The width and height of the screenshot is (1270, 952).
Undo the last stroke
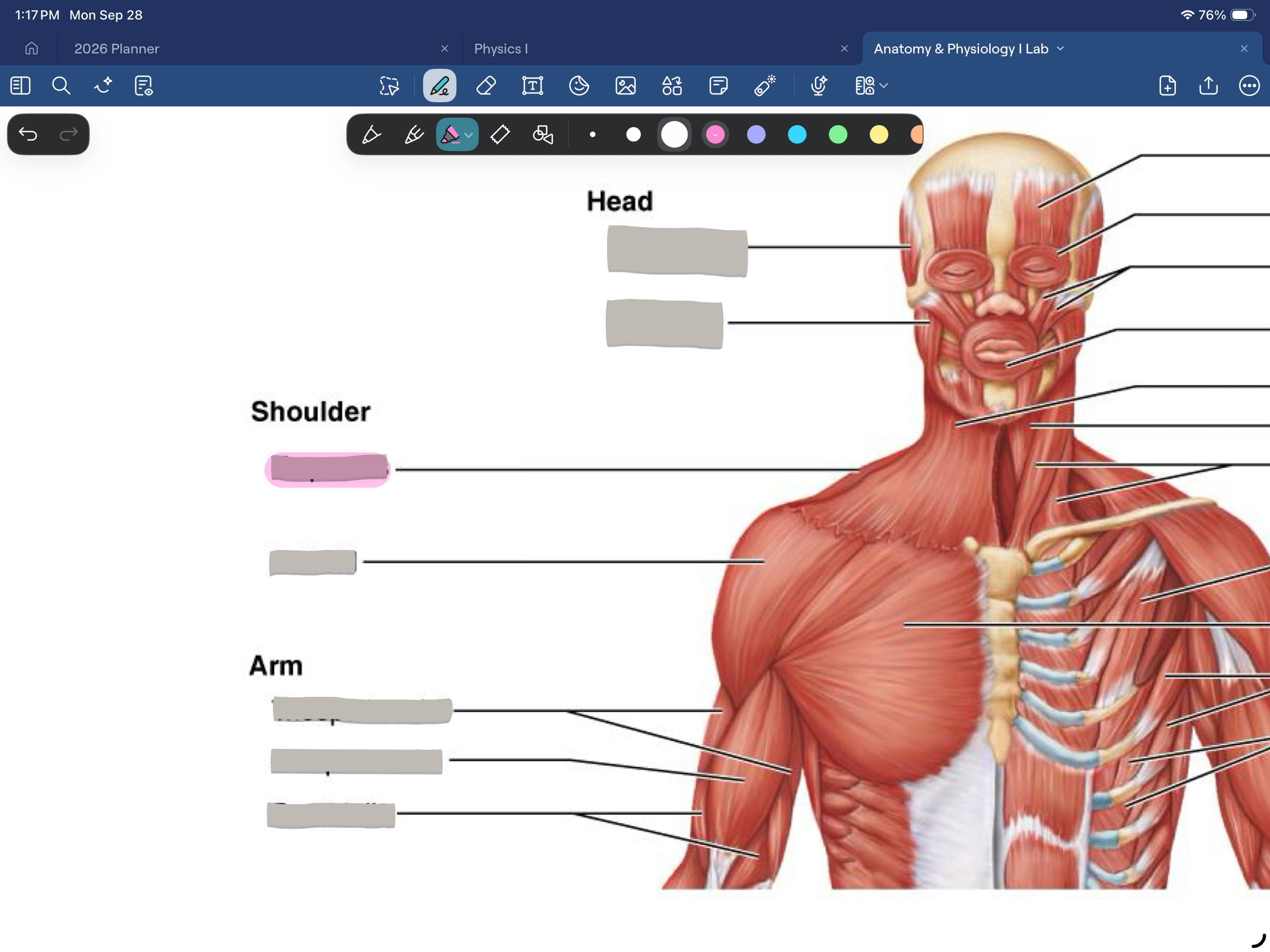28,134
